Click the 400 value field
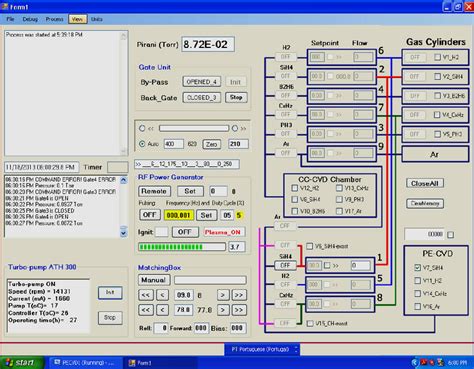The image size is (474, 369). 173,144
